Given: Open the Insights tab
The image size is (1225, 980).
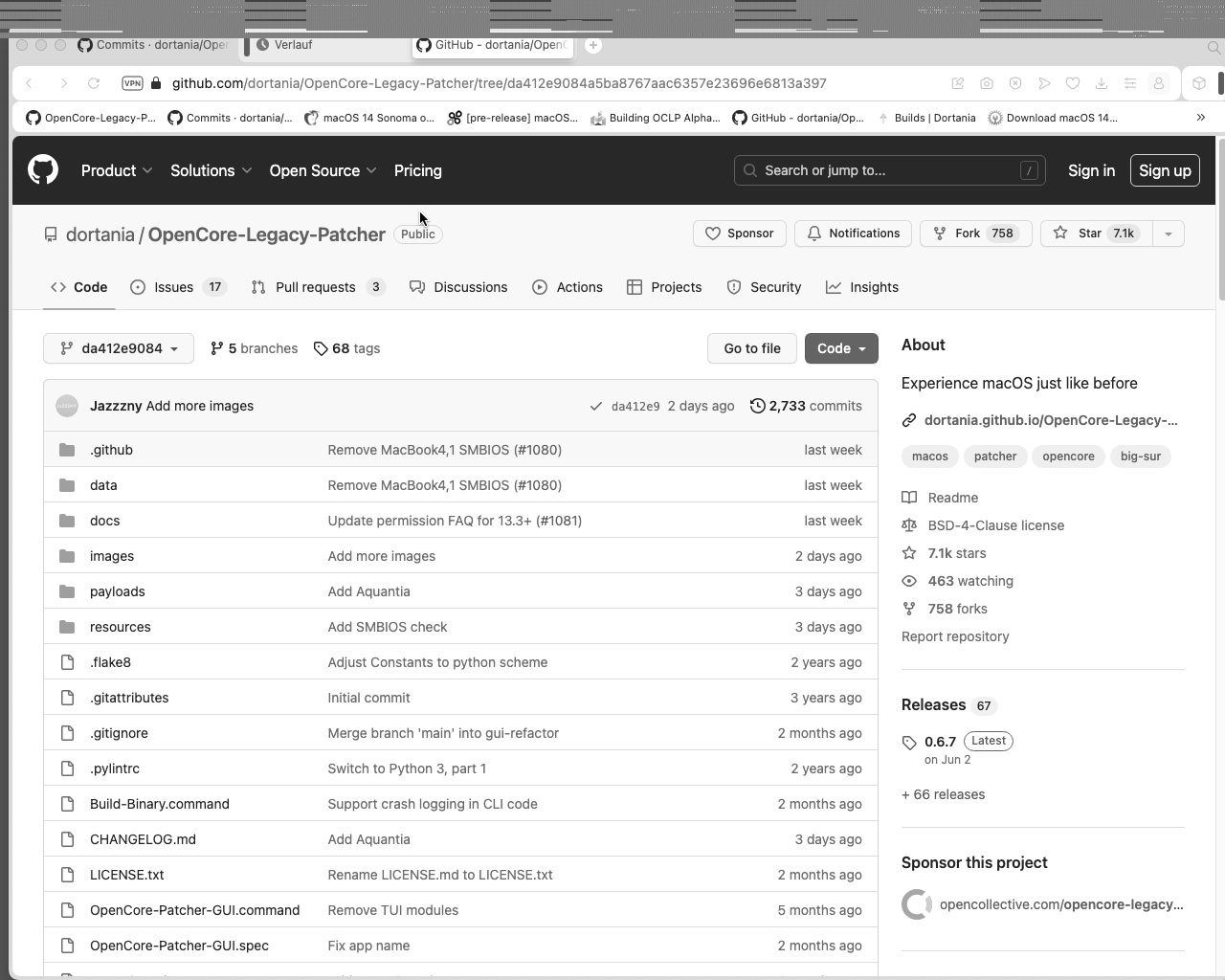Looking at the screenshot, I should coord(862,287).
